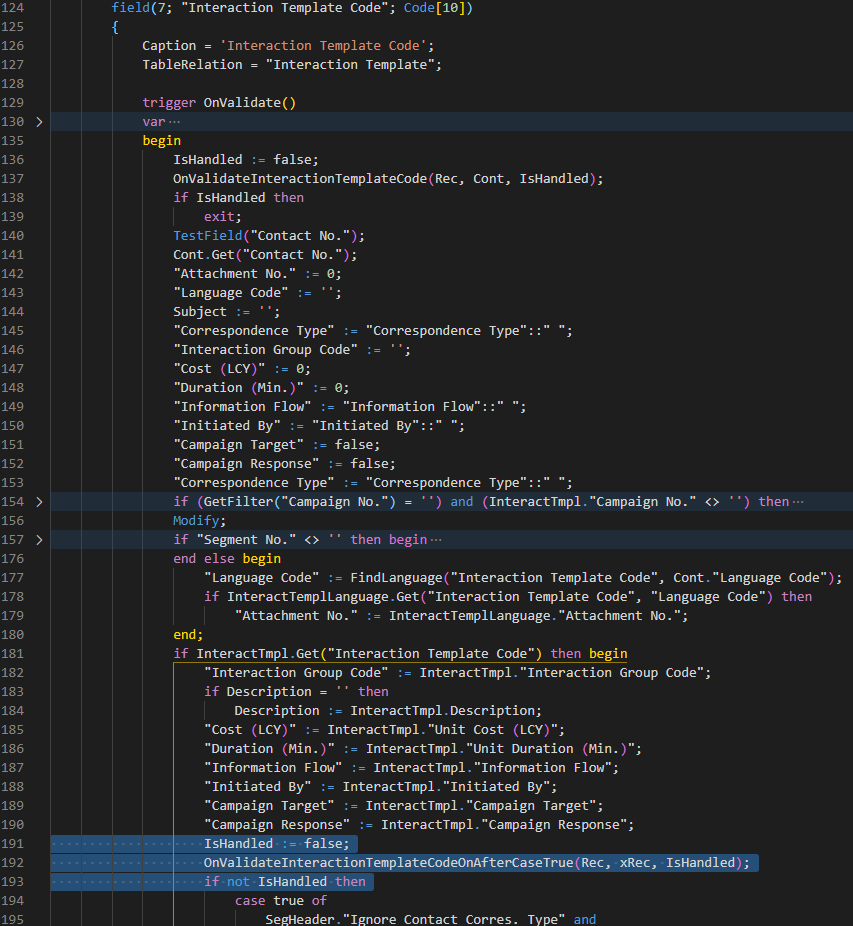
Task: Click "Information Flow" on line 149
Action: [x=242, y=407]
